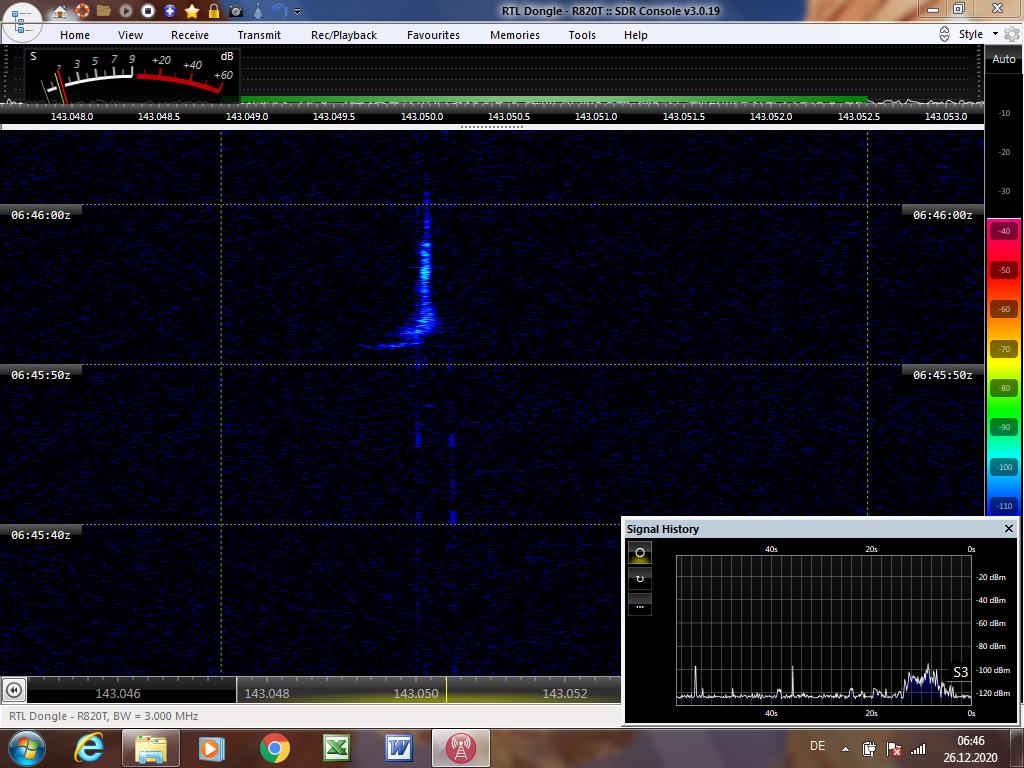Click the folder icon in quick access toolbar
Screen dimensions: 1024x768
104,11
